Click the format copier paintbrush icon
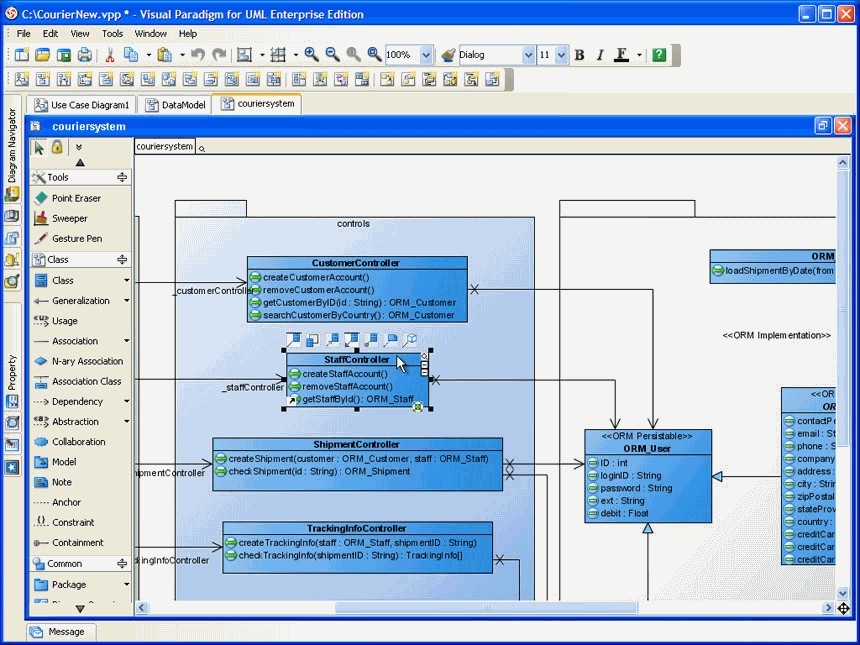The image size is (860, 645). [448, 54]
